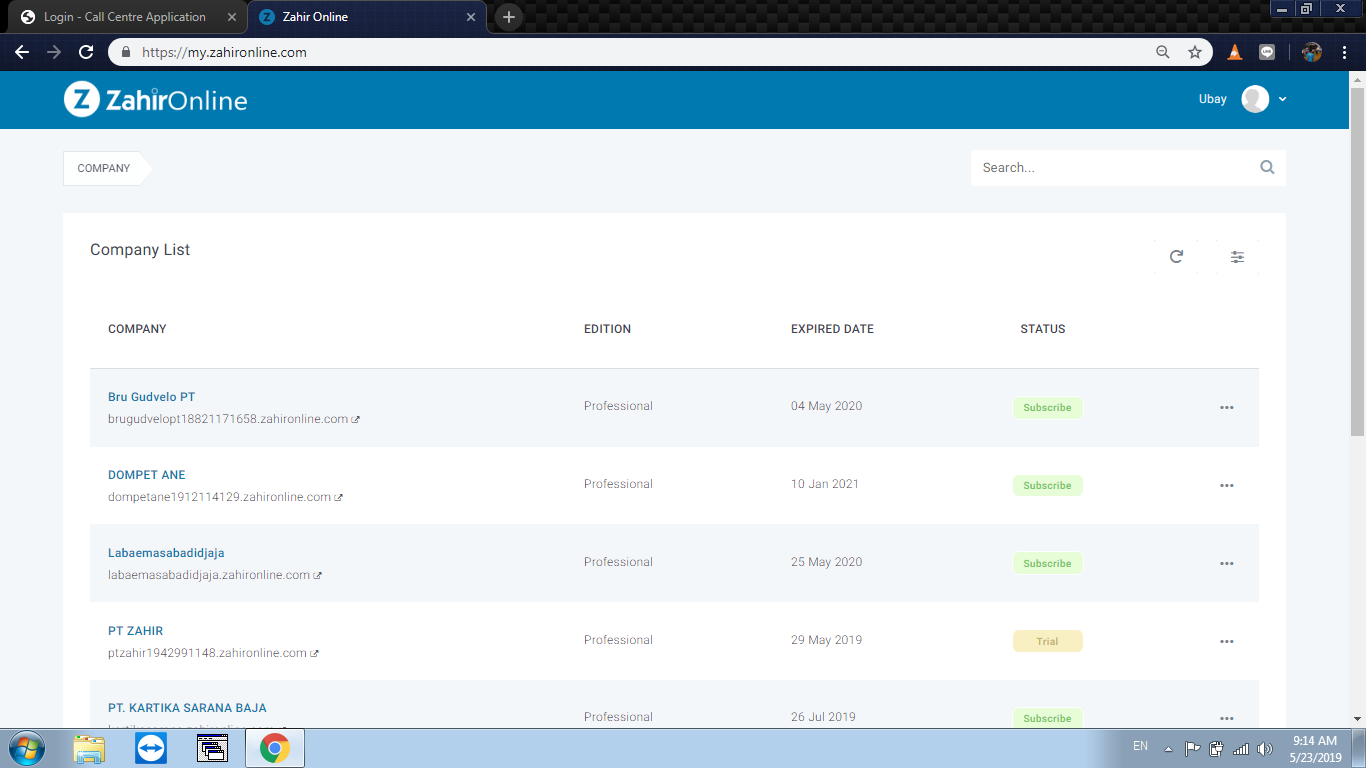
Task: Open external link icon for ptzahir1942991148 URL
Action: (x=315, y=654)
